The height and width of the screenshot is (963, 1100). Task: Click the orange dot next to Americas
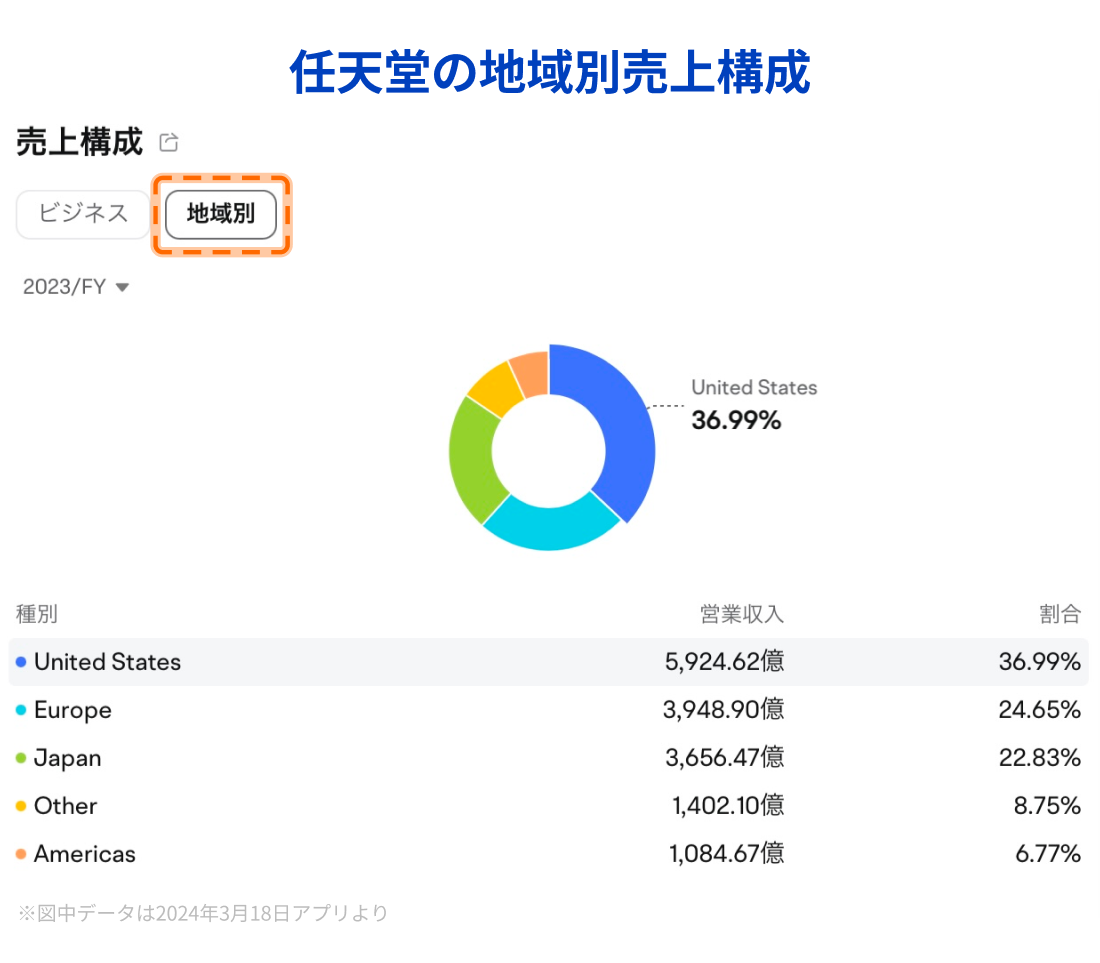click(21, 854)
